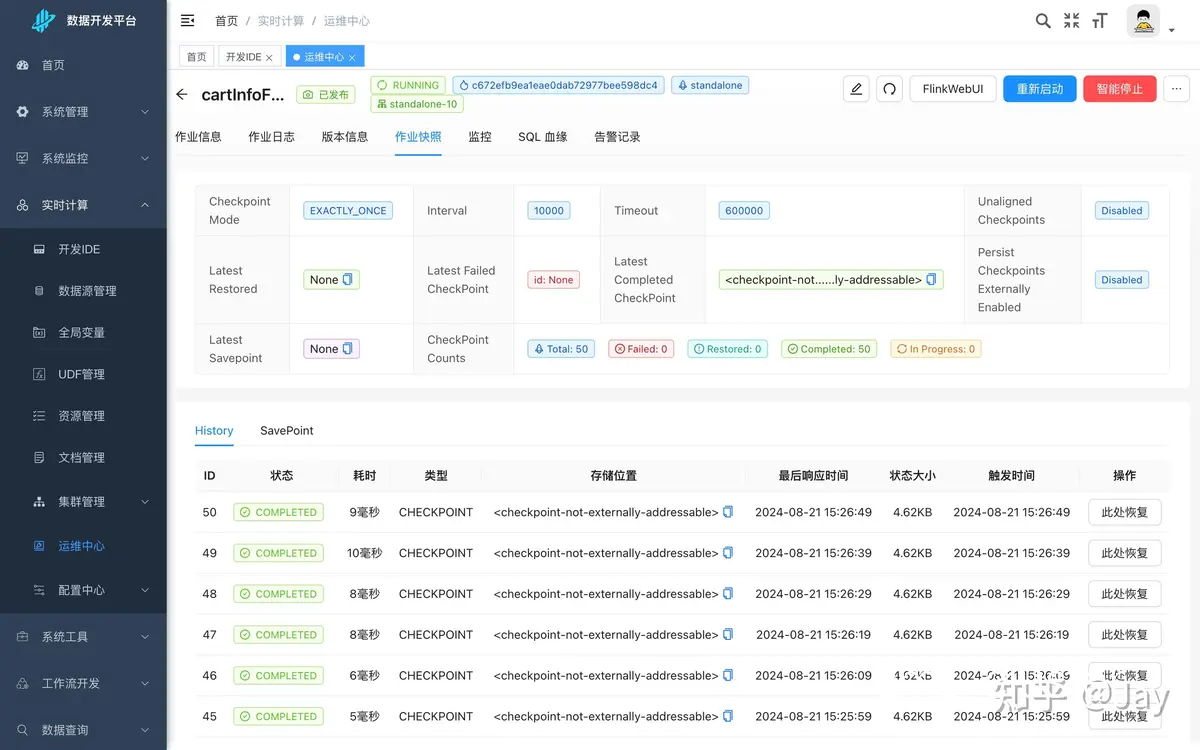The width and height of the screenshot is (1200, 750).
Task: Open the more options ellipsis button
Action: tap(1177, 89)
